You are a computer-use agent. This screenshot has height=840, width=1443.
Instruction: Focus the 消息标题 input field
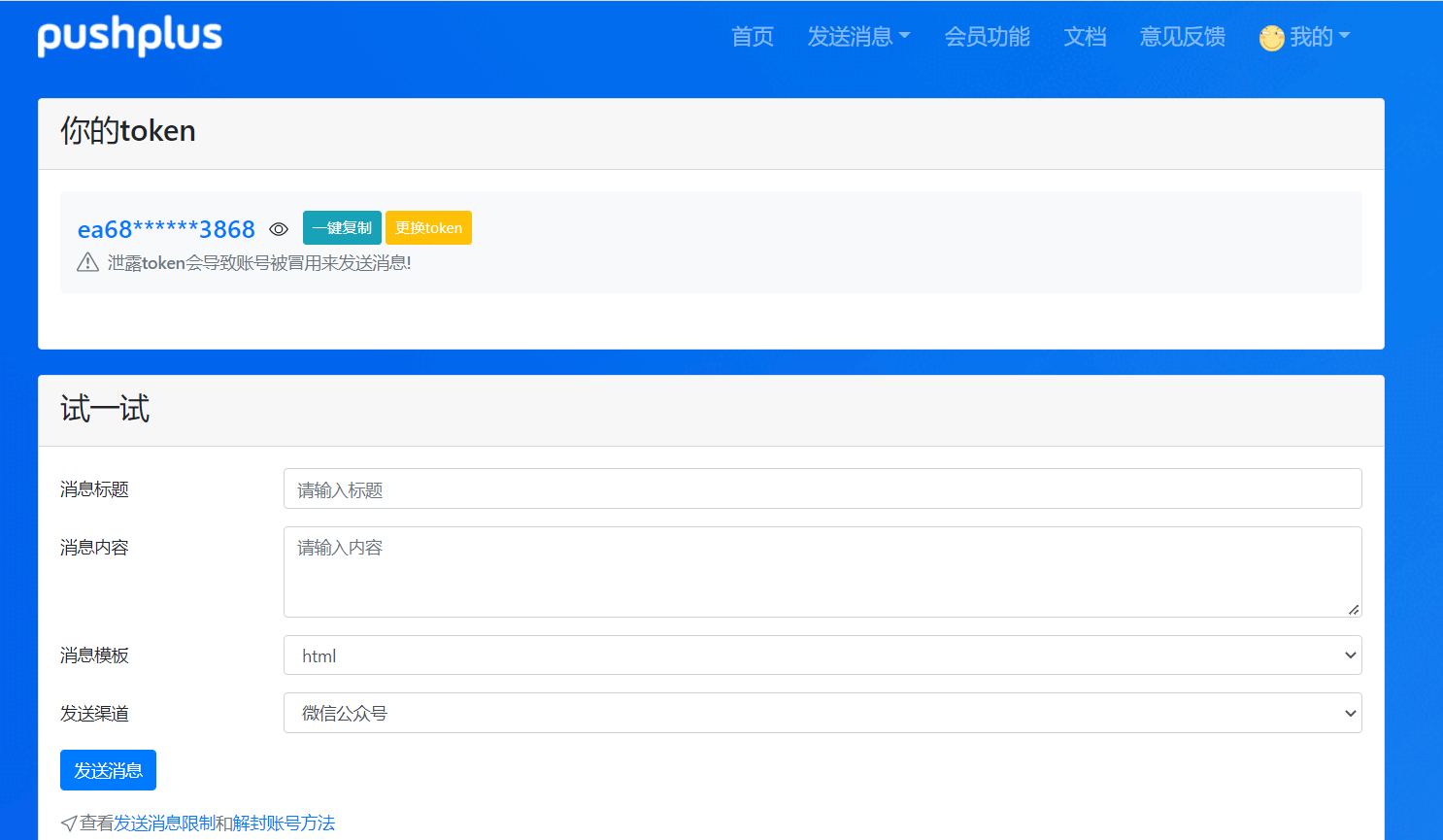[822, 488]
